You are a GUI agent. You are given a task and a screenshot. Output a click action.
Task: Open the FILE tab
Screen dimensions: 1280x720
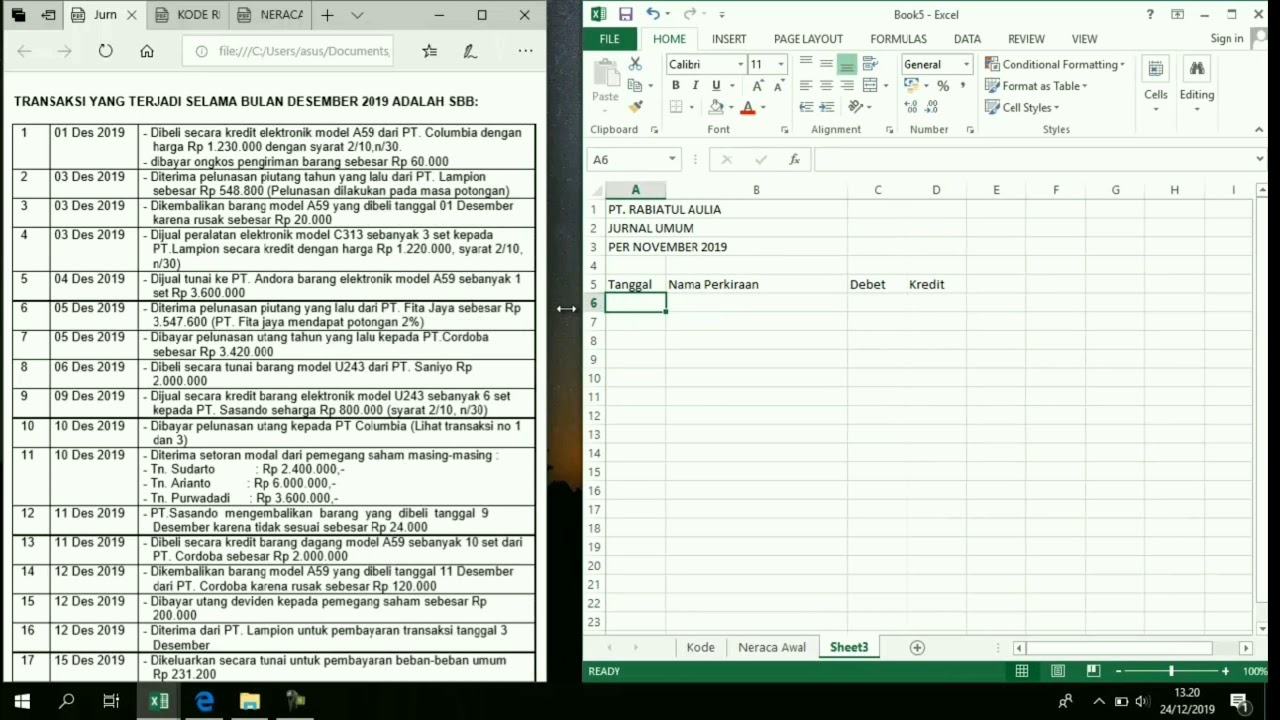point(609,39)
